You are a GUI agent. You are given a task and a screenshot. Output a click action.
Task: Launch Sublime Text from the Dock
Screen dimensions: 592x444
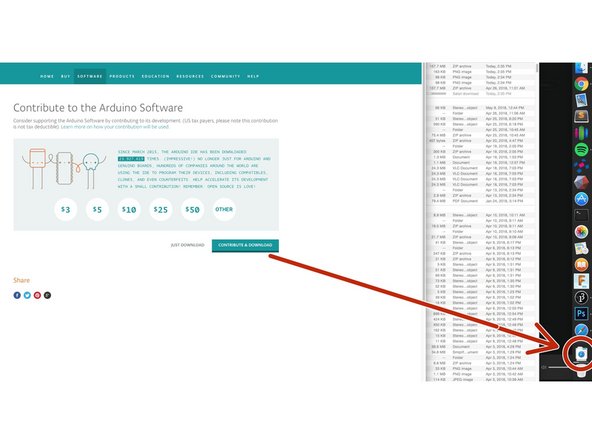(581, 116)
